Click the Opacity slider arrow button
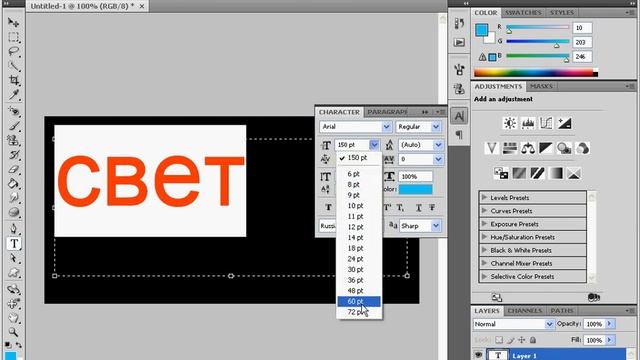Screen dimensions: 640x360 pos(610,324)
